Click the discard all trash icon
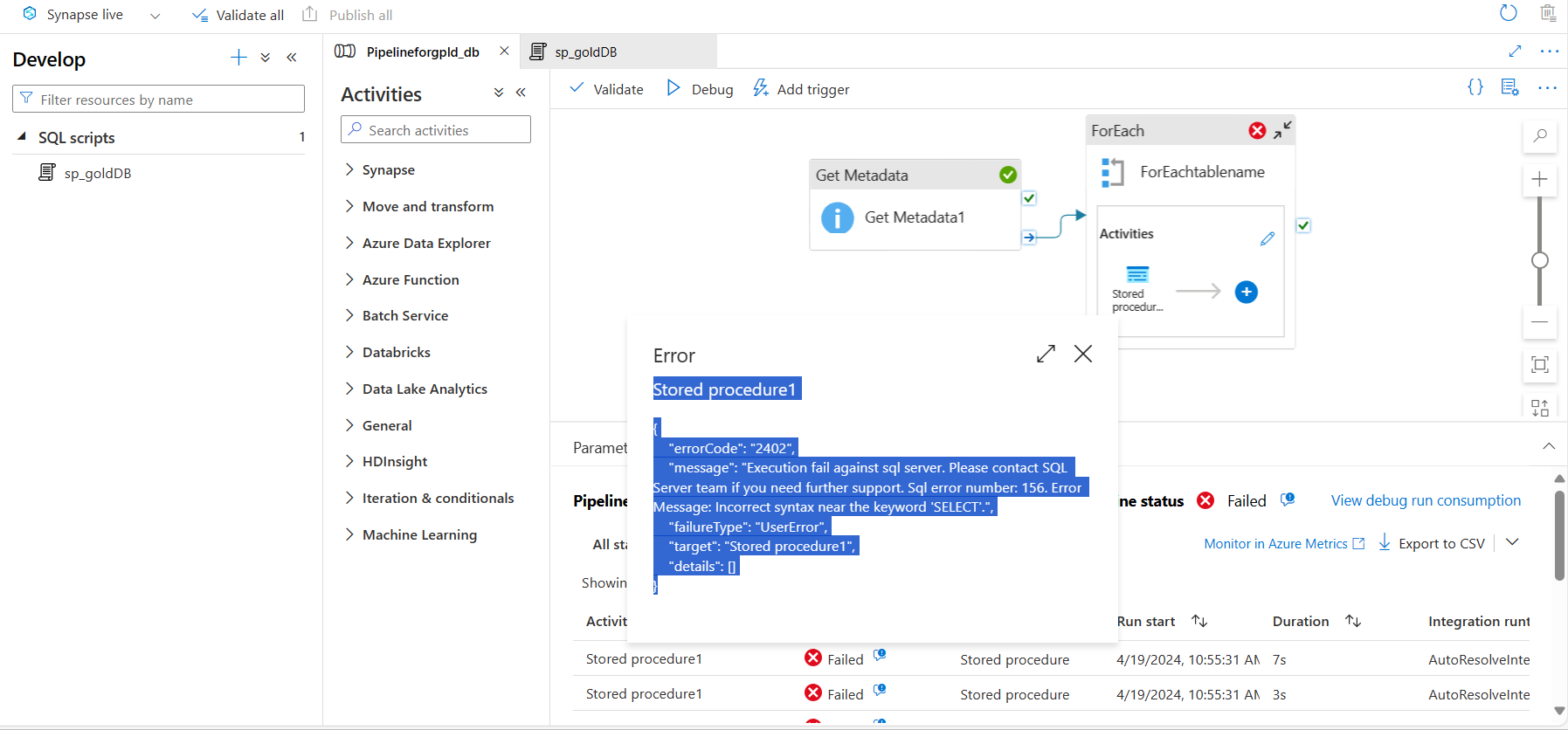 [1548, 13]
